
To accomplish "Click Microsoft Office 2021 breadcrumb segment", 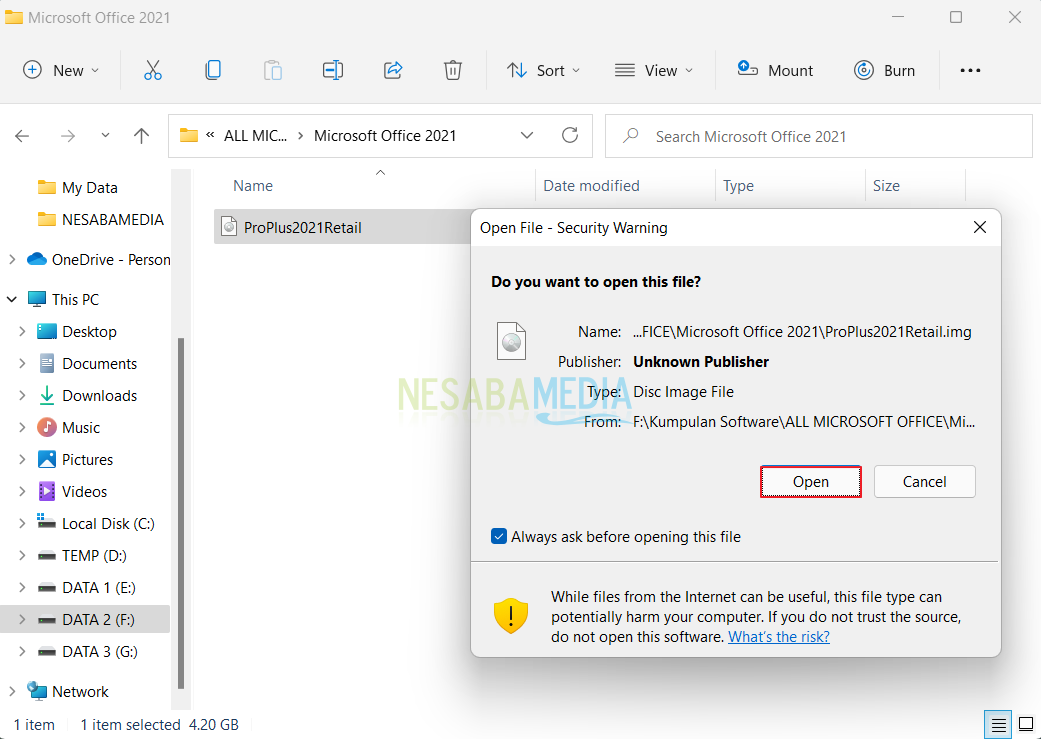I will (x=385, y=135).
